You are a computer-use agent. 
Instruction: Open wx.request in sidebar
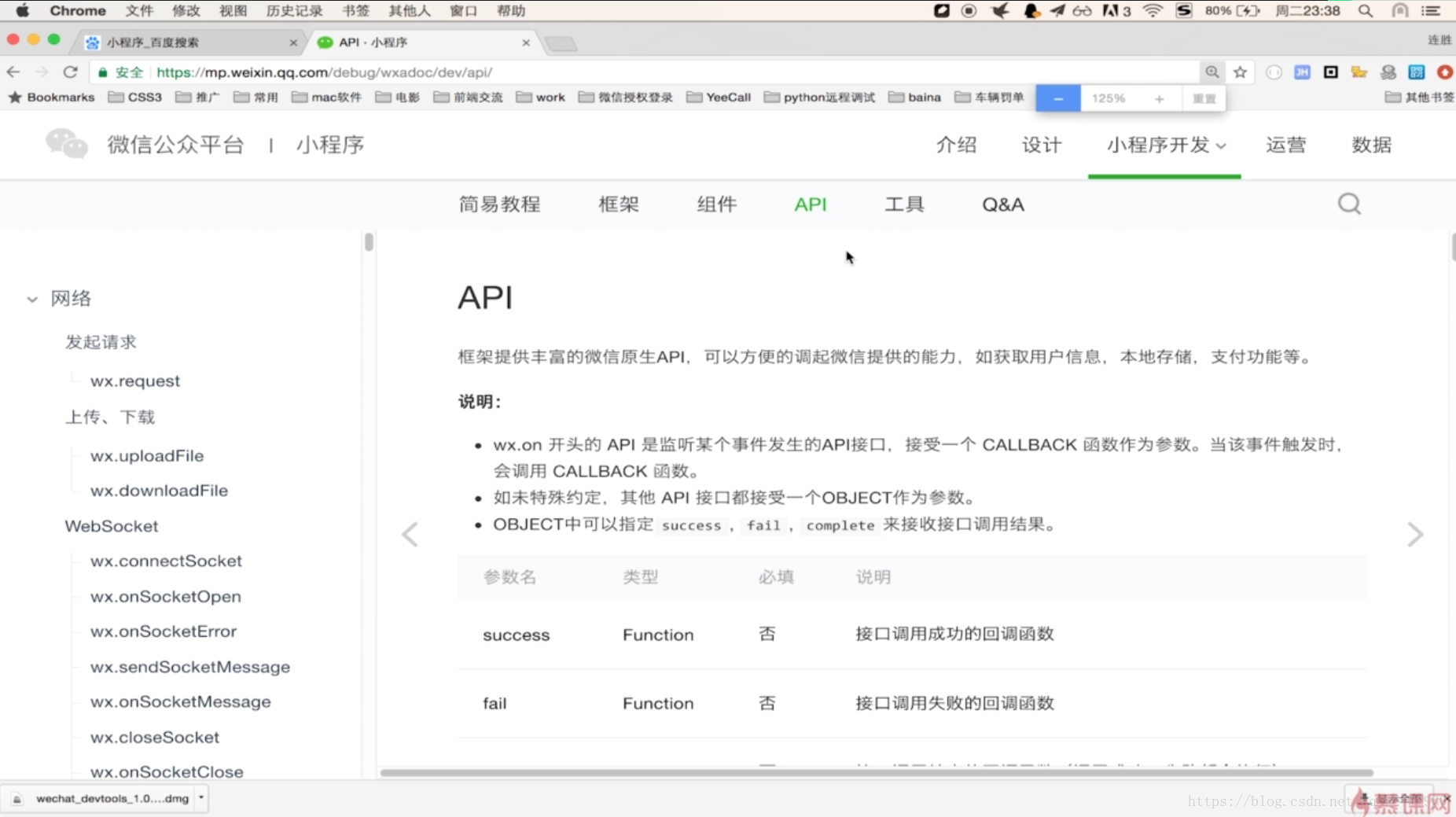point(135,381)
